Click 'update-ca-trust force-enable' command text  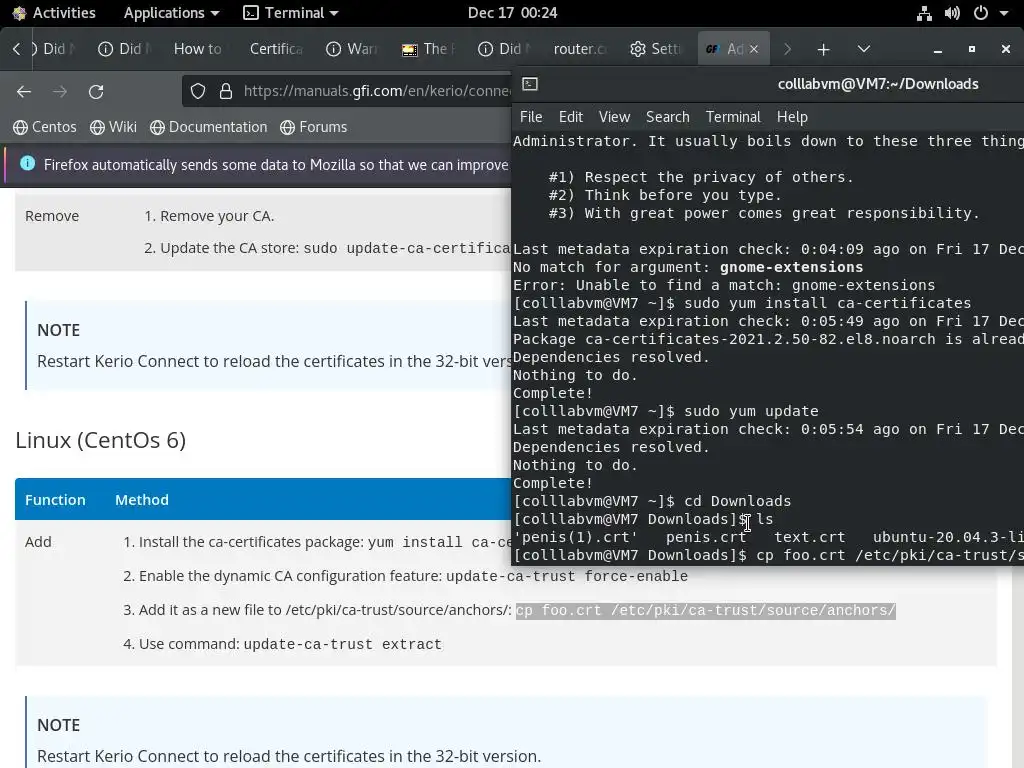point(567,576)
